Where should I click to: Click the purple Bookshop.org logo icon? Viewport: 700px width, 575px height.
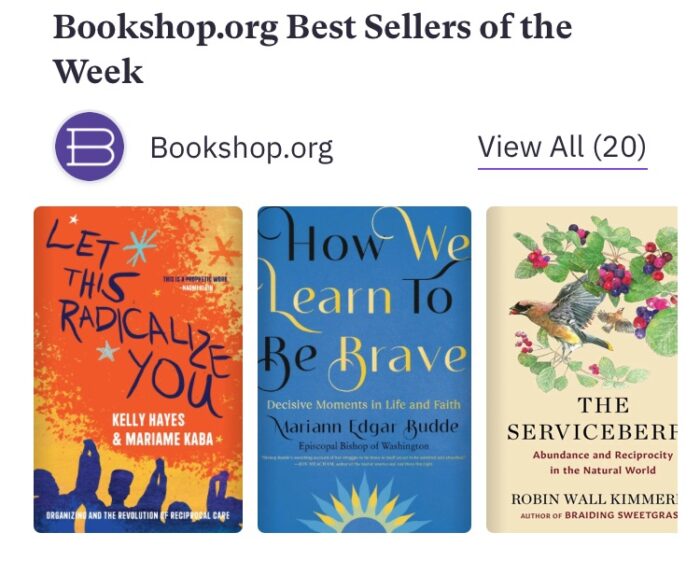tap(89, 146)
